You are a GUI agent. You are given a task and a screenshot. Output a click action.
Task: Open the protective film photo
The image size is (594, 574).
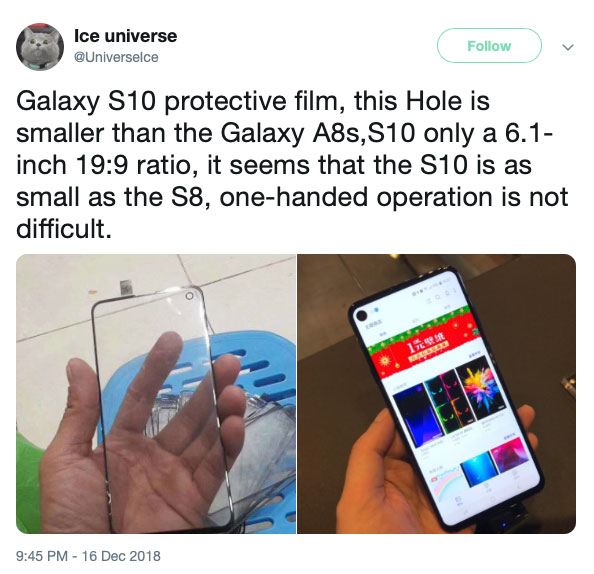[156, 394]
